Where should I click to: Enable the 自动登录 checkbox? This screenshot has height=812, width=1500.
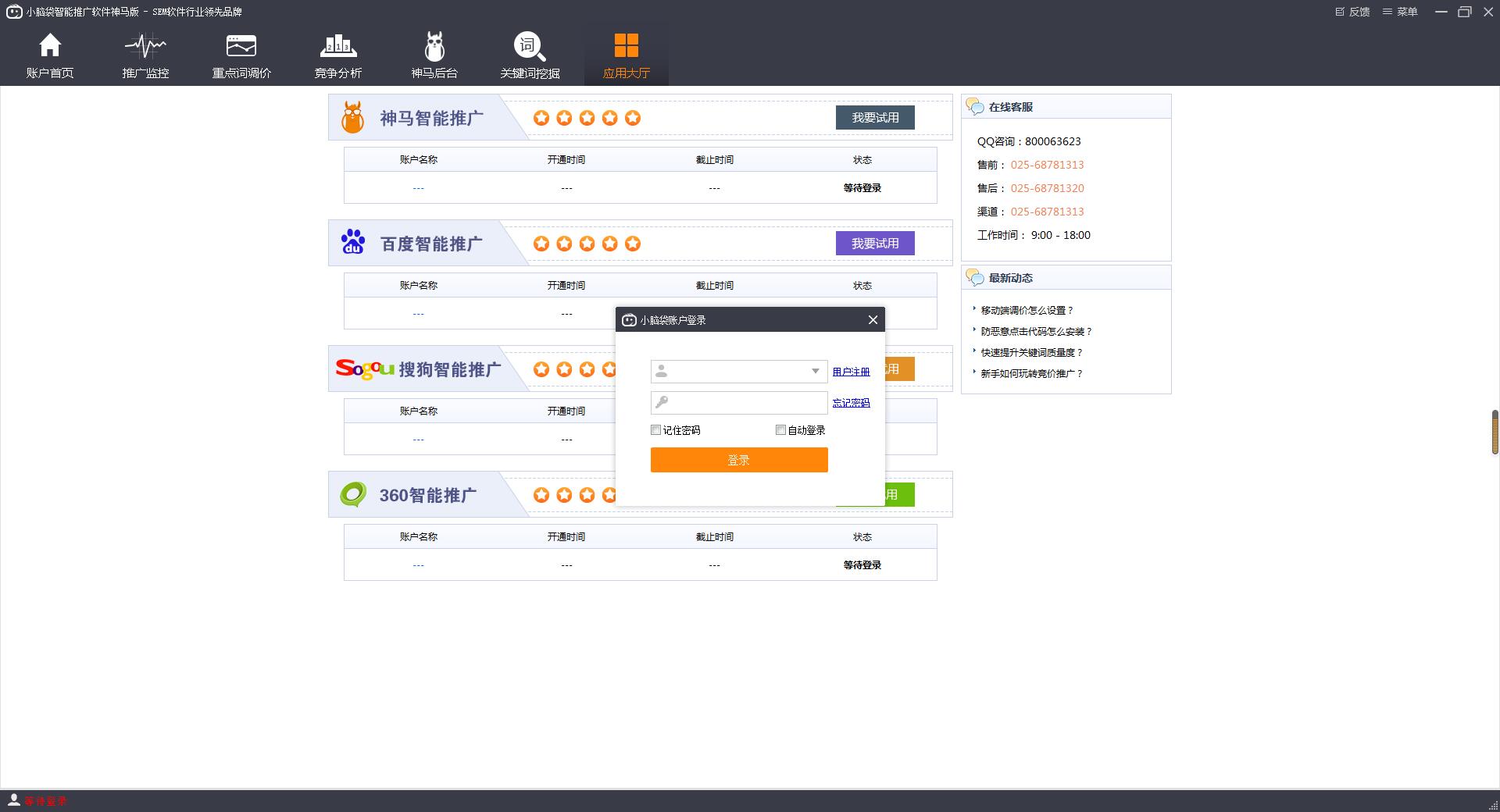pos(780,430)
